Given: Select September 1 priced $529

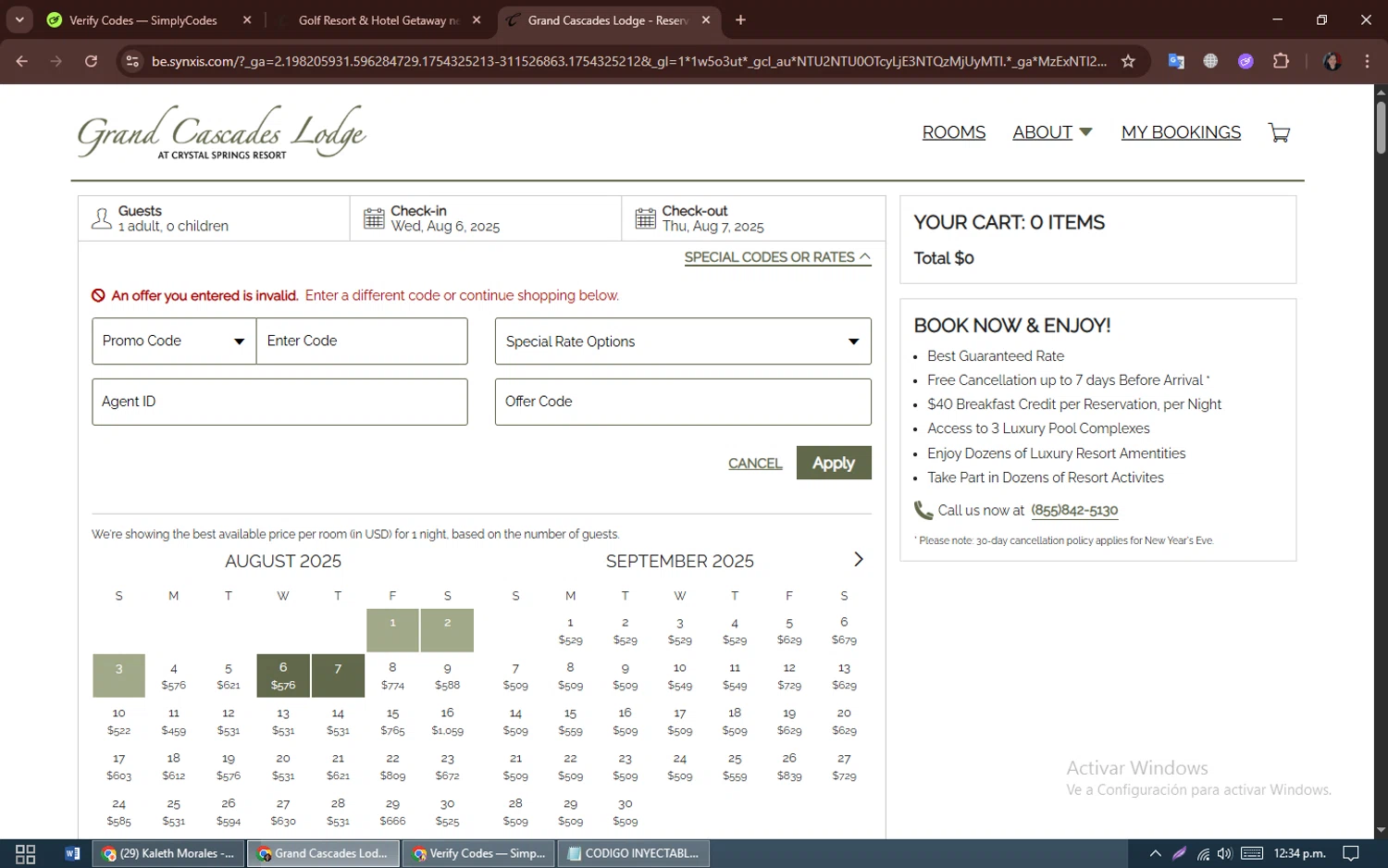Looking at the screenshot, I should [x=570, y=630].
